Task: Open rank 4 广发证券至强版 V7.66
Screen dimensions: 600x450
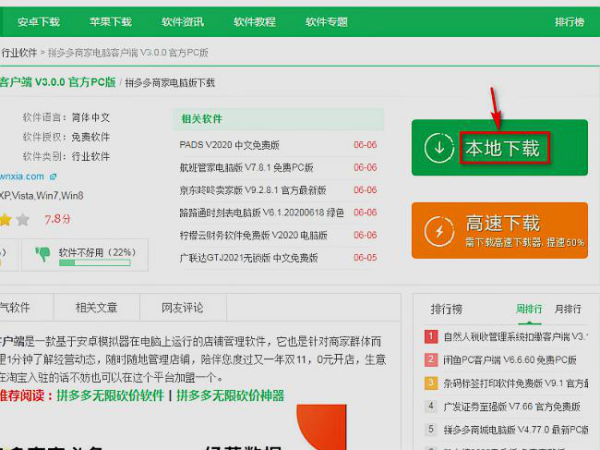Action: (512, 406)
